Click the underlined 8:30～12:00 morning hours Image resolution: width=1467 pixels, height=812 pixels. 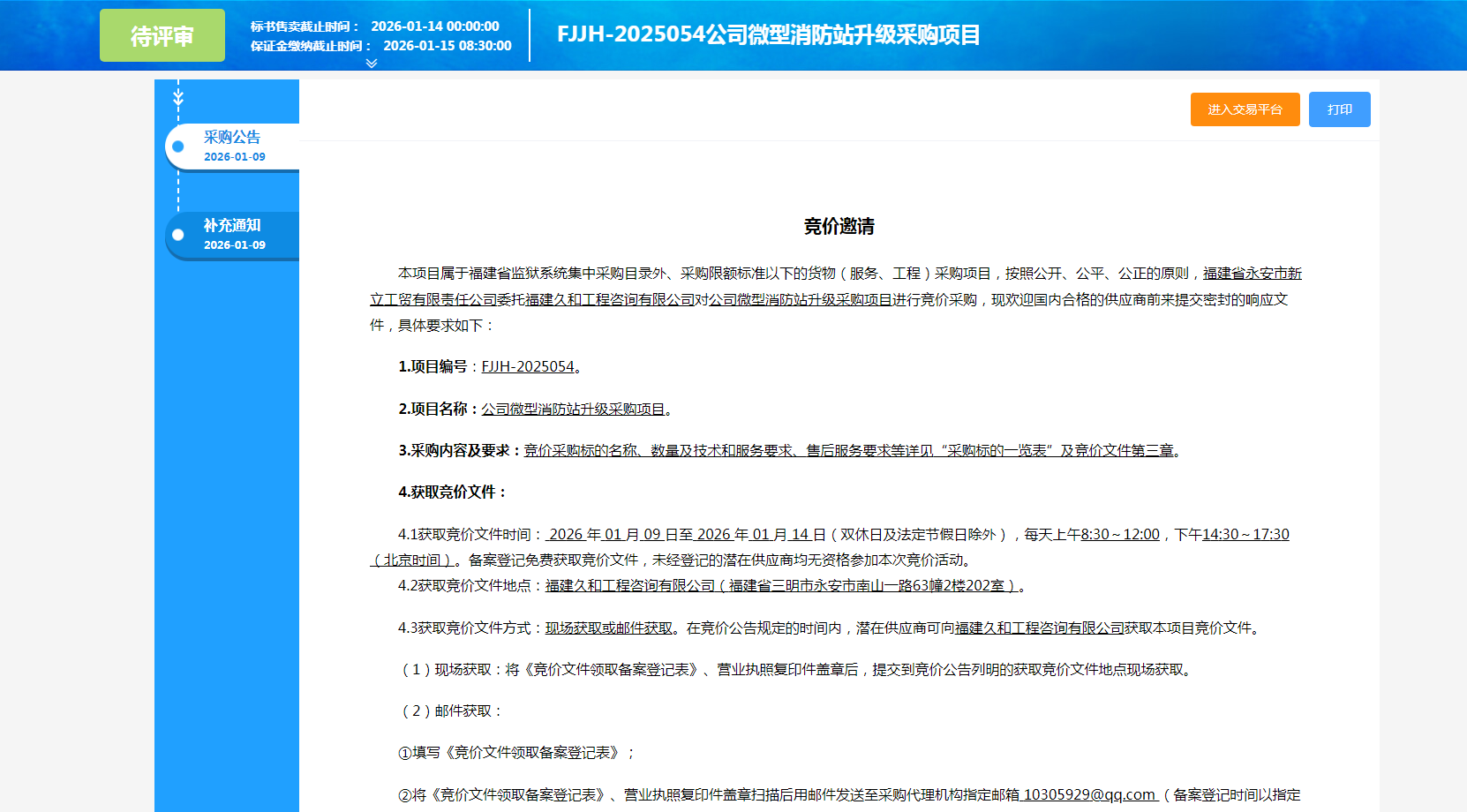pyautogui.click(x=1119, y=534)
